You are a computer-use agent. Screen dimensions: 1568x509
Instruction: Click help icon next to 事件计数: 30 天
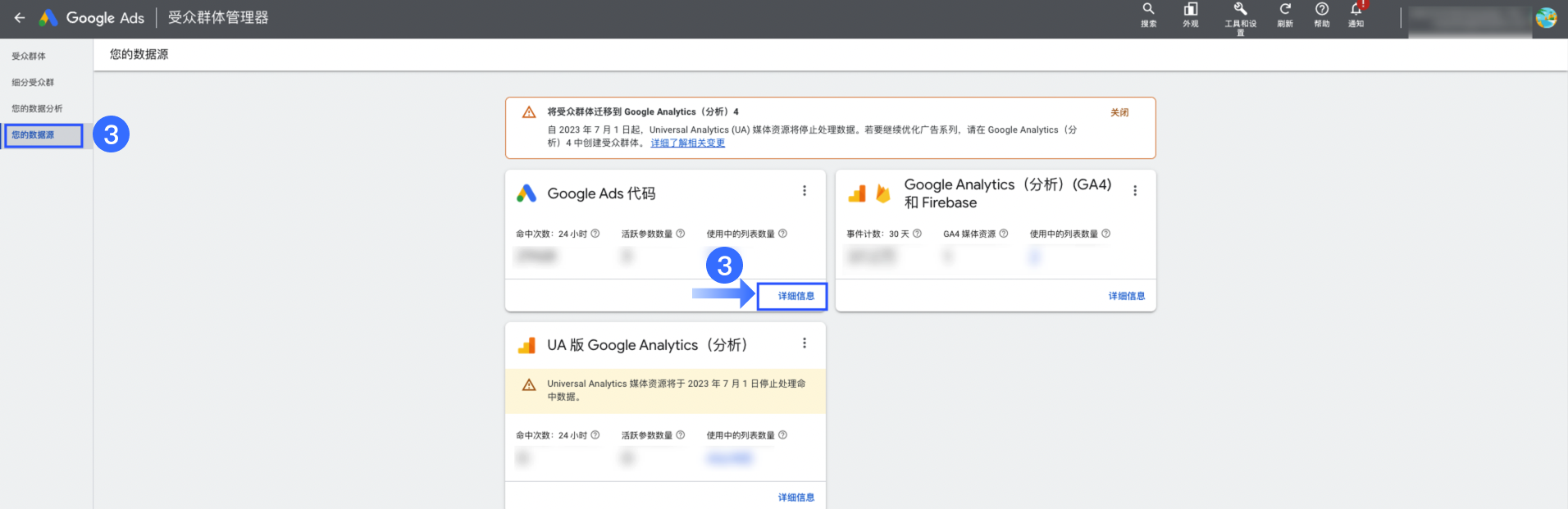918,234
